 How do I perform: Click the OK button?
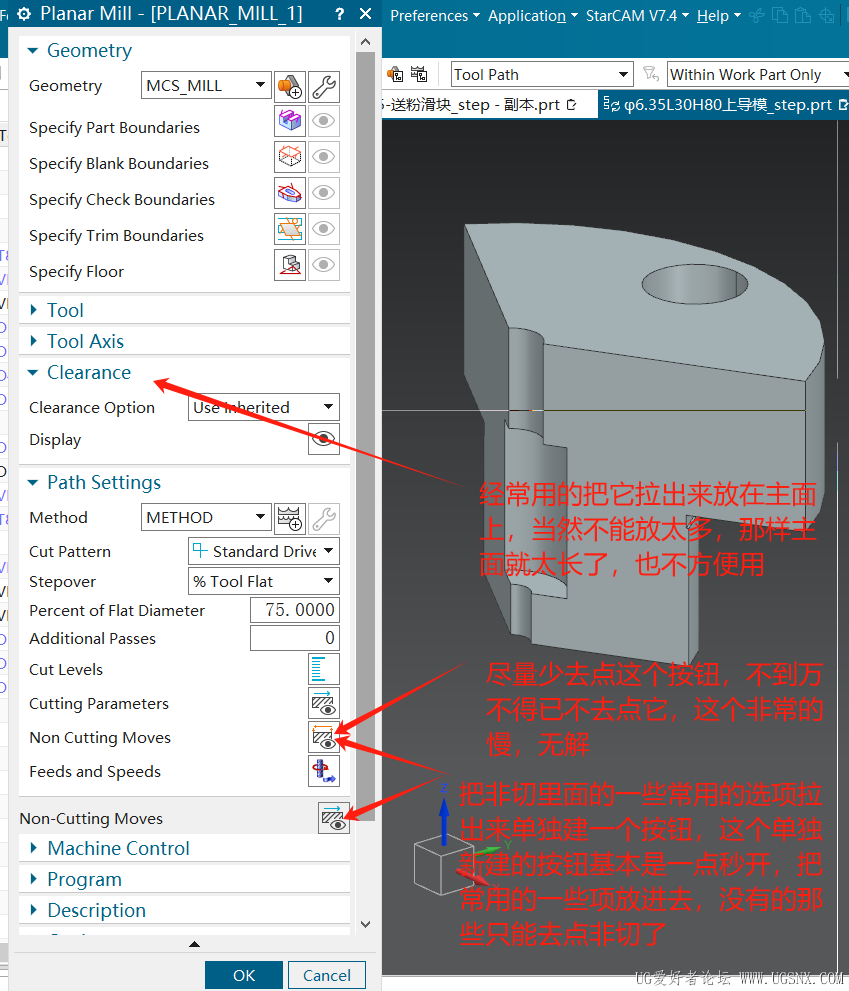(244, 975)
